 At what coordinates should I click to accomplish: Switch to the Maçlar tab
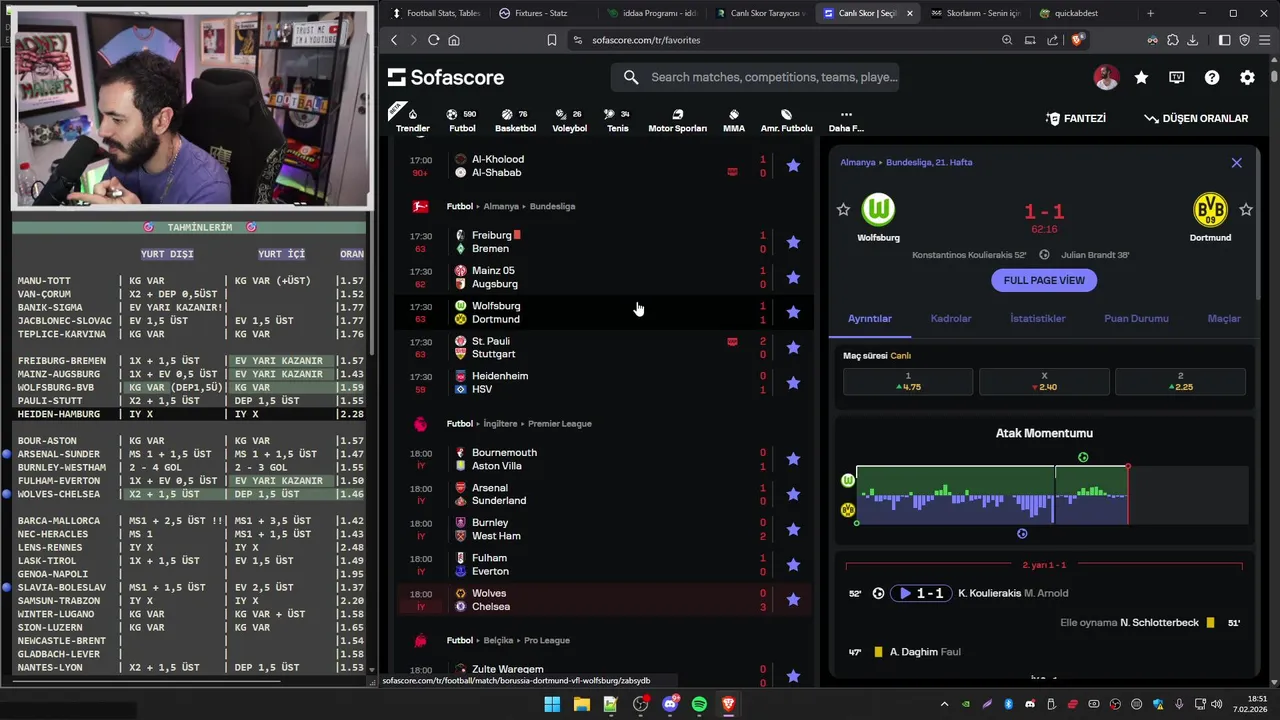pyautogui.click(x=1224, y=318)
